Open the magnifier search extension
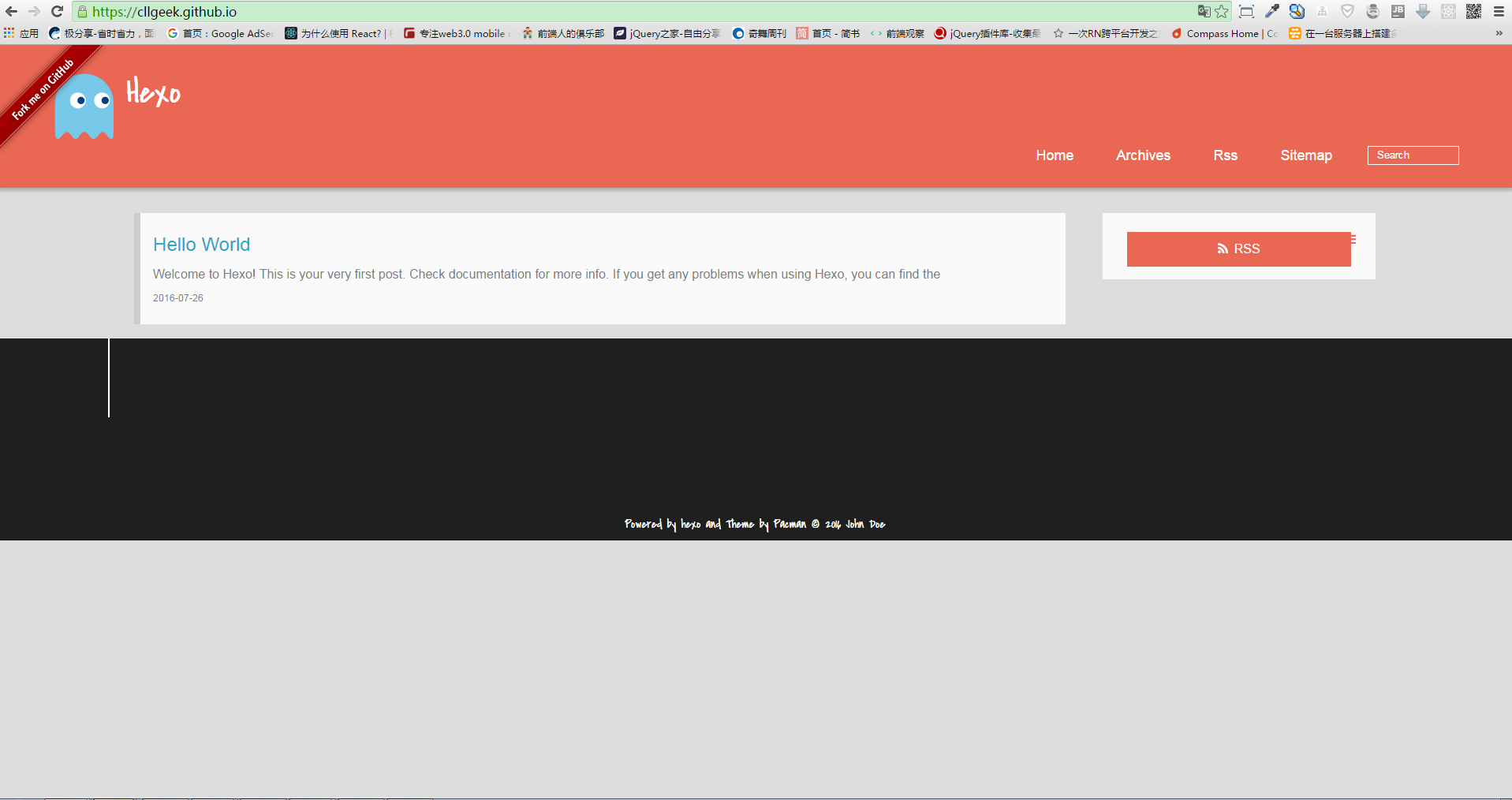1512x800 pixels. click(1297, 12)
